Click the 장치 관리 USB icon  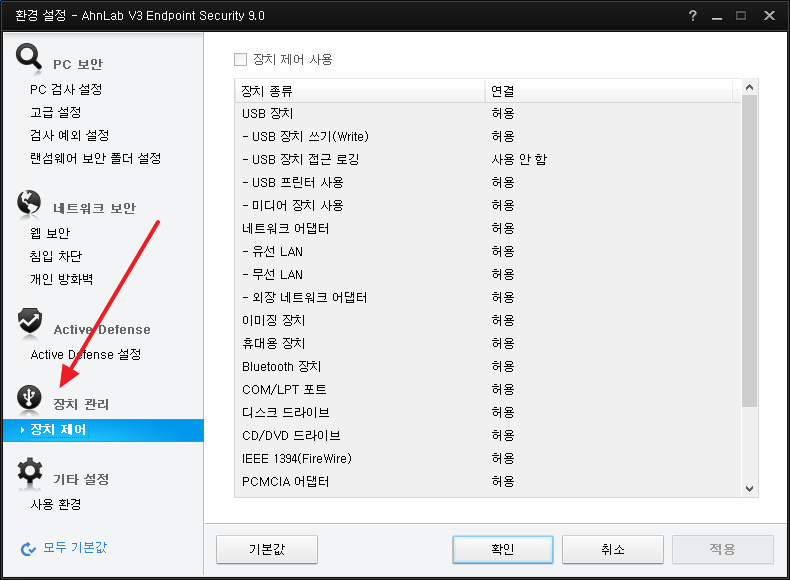click(x=29, y=397)
